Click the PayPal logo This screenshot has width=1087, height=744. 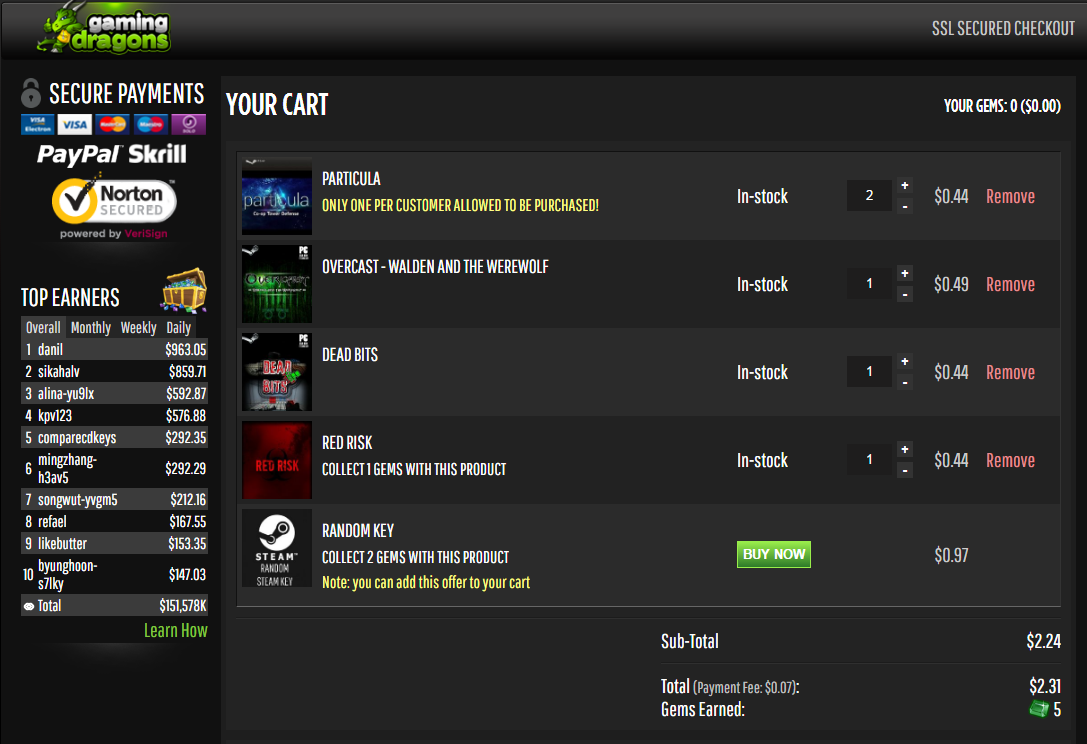tap(80, 155)
